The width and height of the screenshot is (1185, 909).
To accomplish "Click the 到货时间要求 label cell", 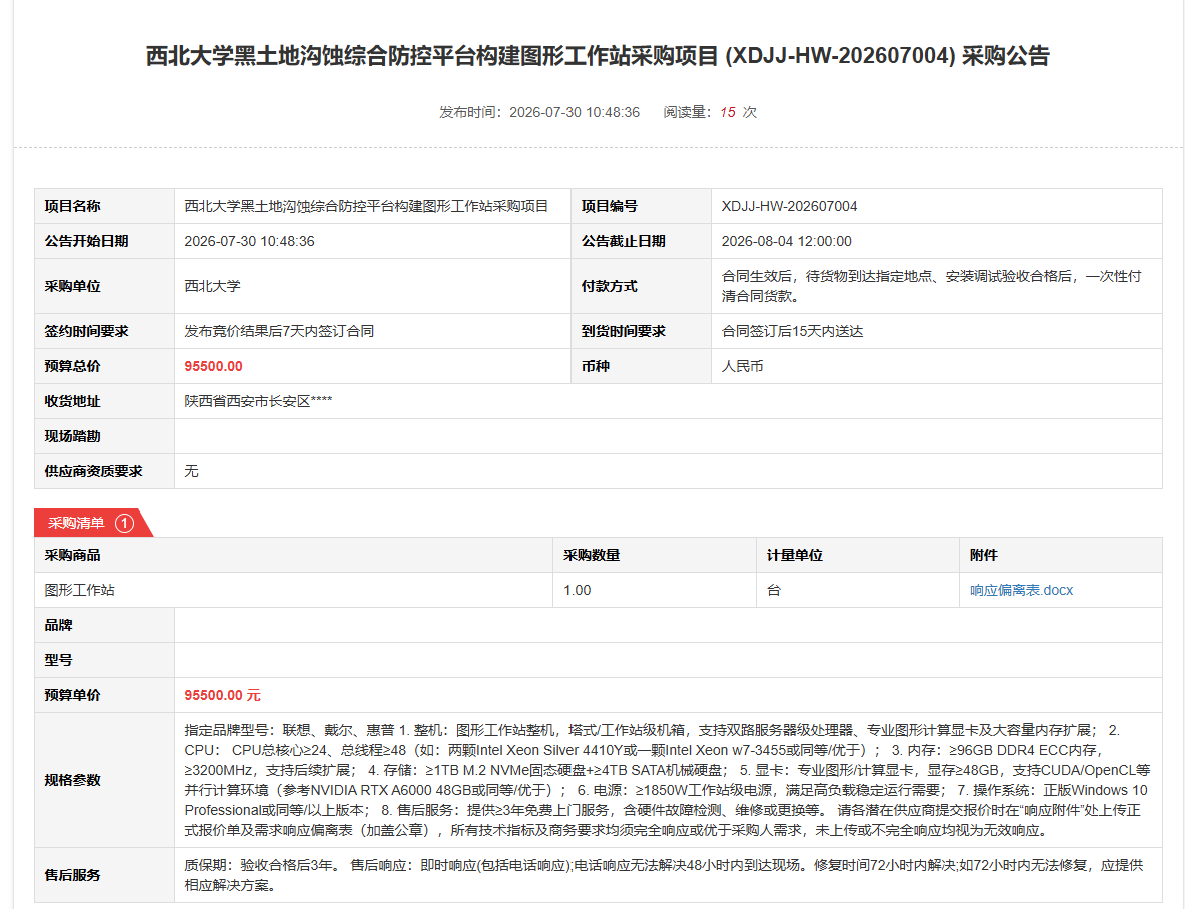I will [641, 331].
